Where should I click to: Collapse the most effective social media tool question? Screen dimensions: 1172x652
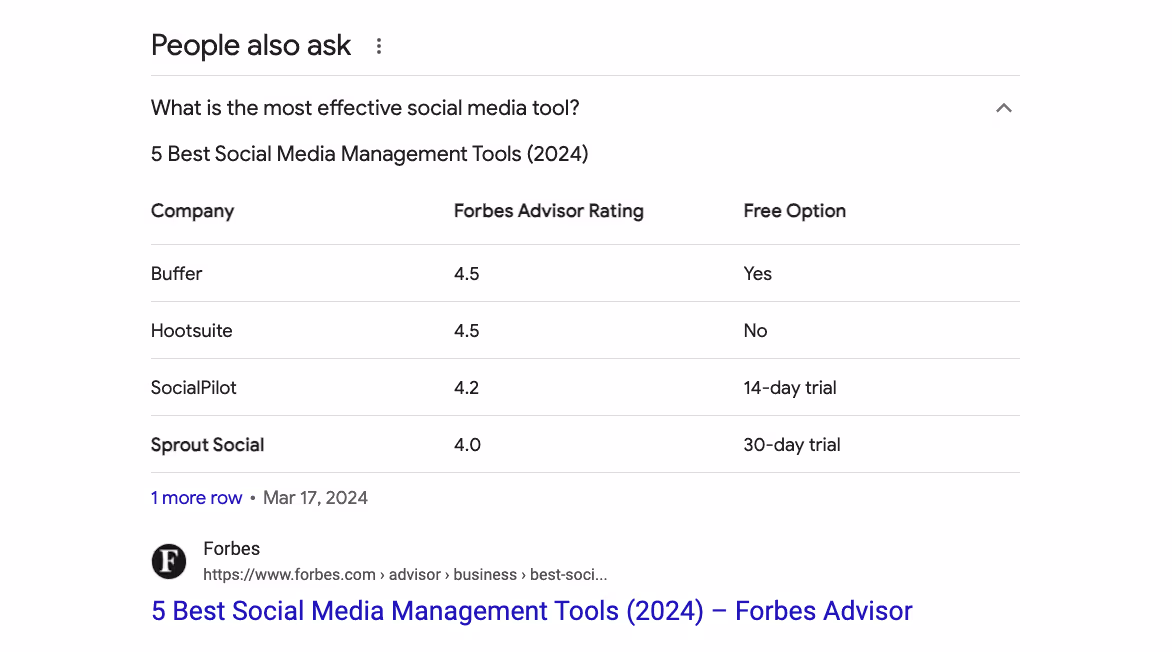(1003, 108)
